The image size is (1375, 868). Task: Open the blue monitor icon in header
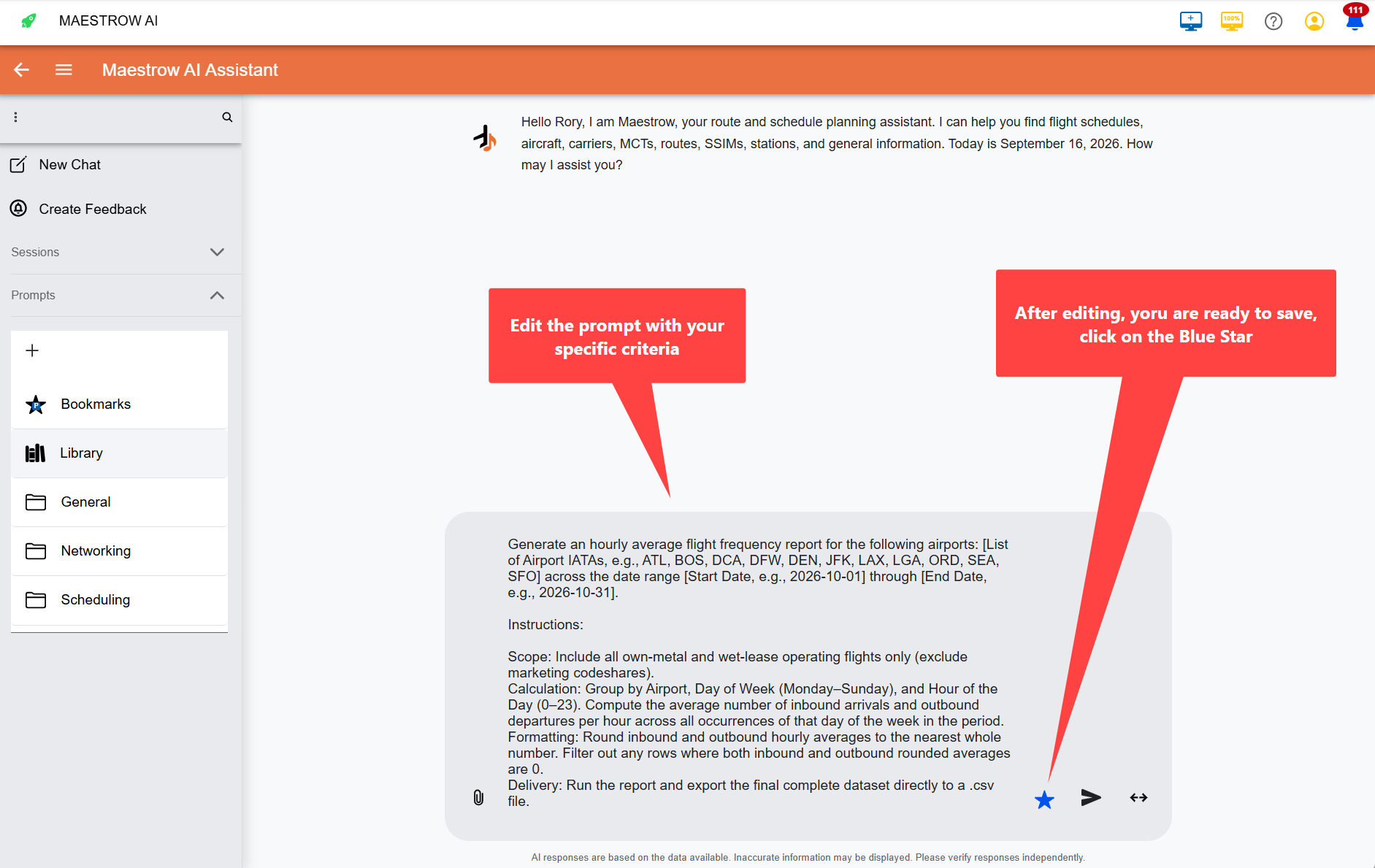(x=1191, y=21)
